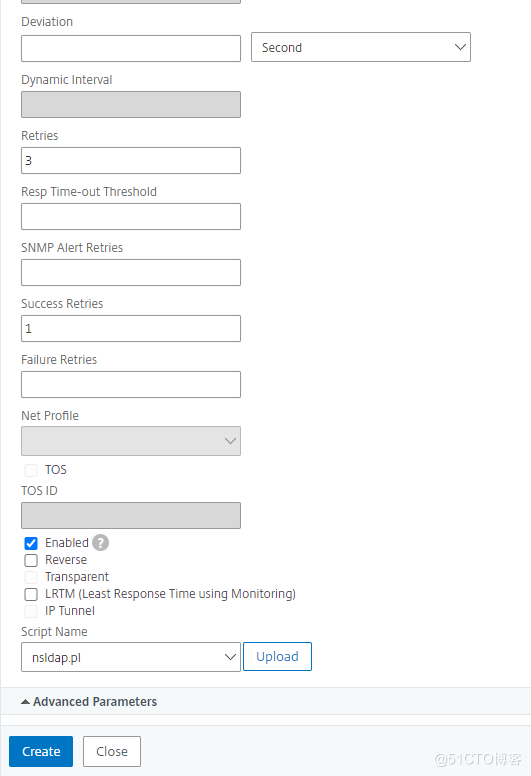Open the Script Name dropdown showing nsldap.pl
531x776 pixels.
coord(131,657)
